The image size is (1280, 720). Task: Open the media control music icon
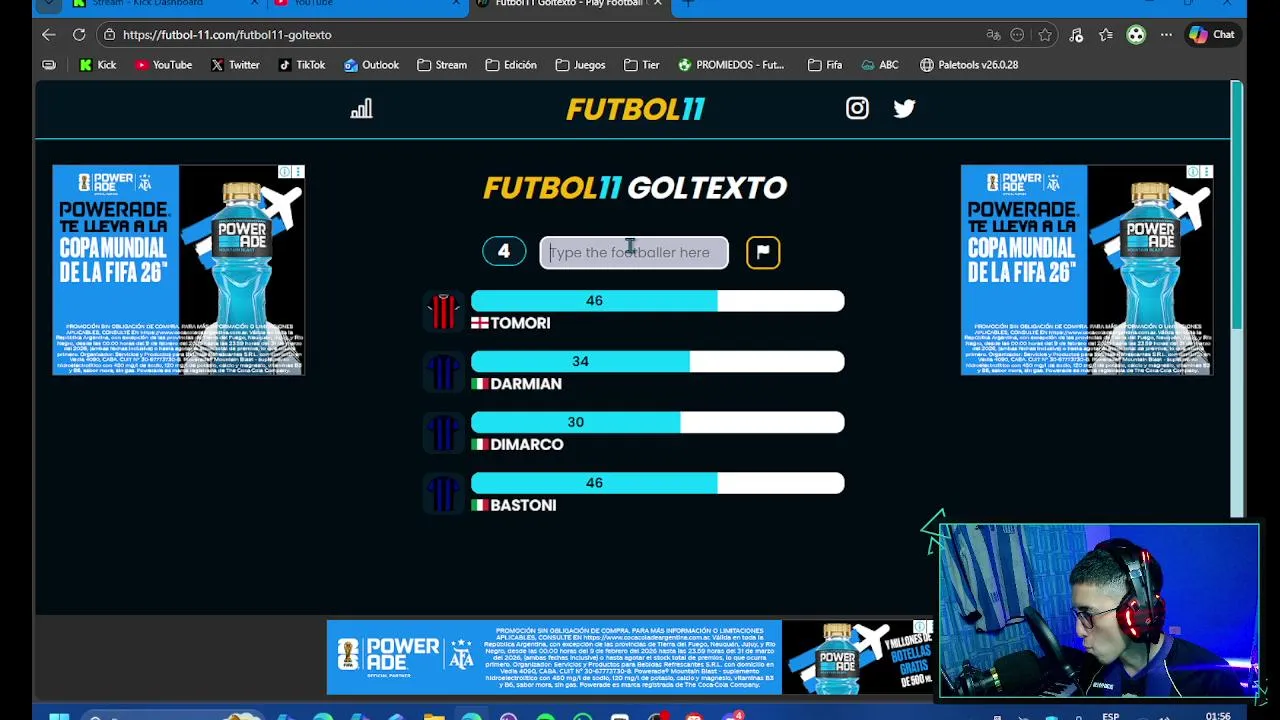click(1076, 35)
